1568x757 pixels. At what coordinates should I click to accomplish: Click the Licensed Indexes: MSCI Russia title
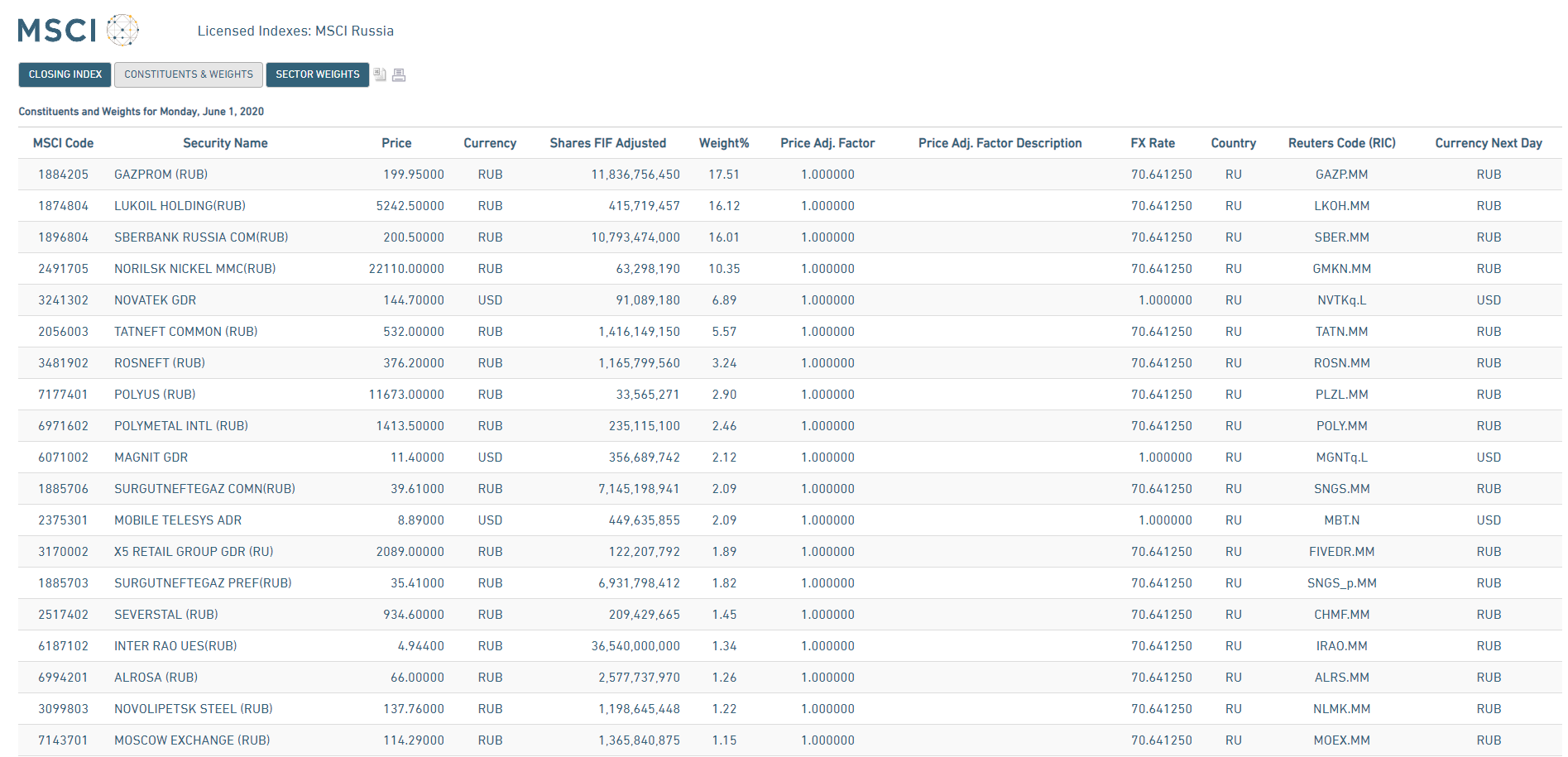point(295,31)
